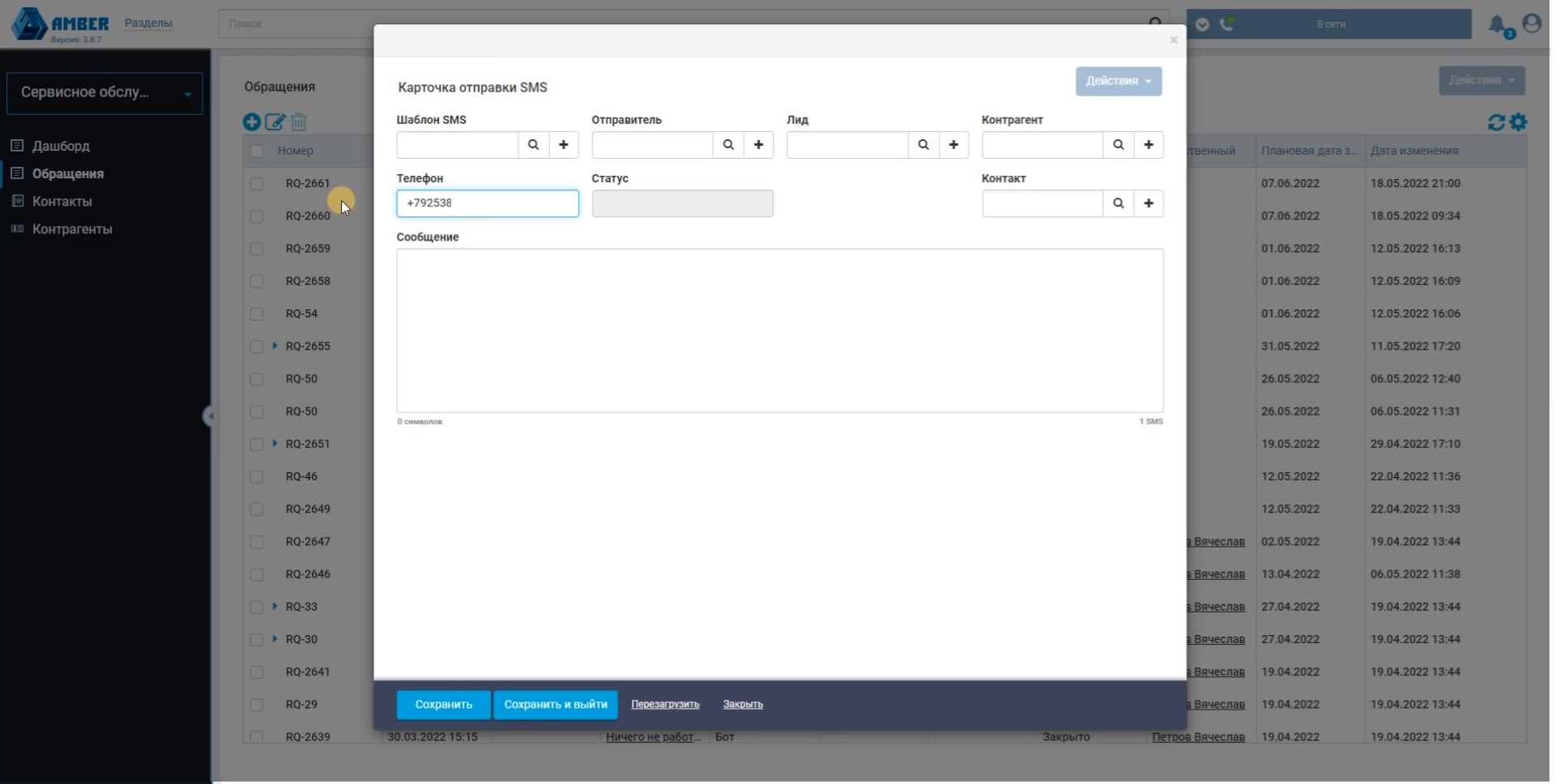The image size is (1560, 784).
Task: Focus the Телефон input field
Action: 488,203
